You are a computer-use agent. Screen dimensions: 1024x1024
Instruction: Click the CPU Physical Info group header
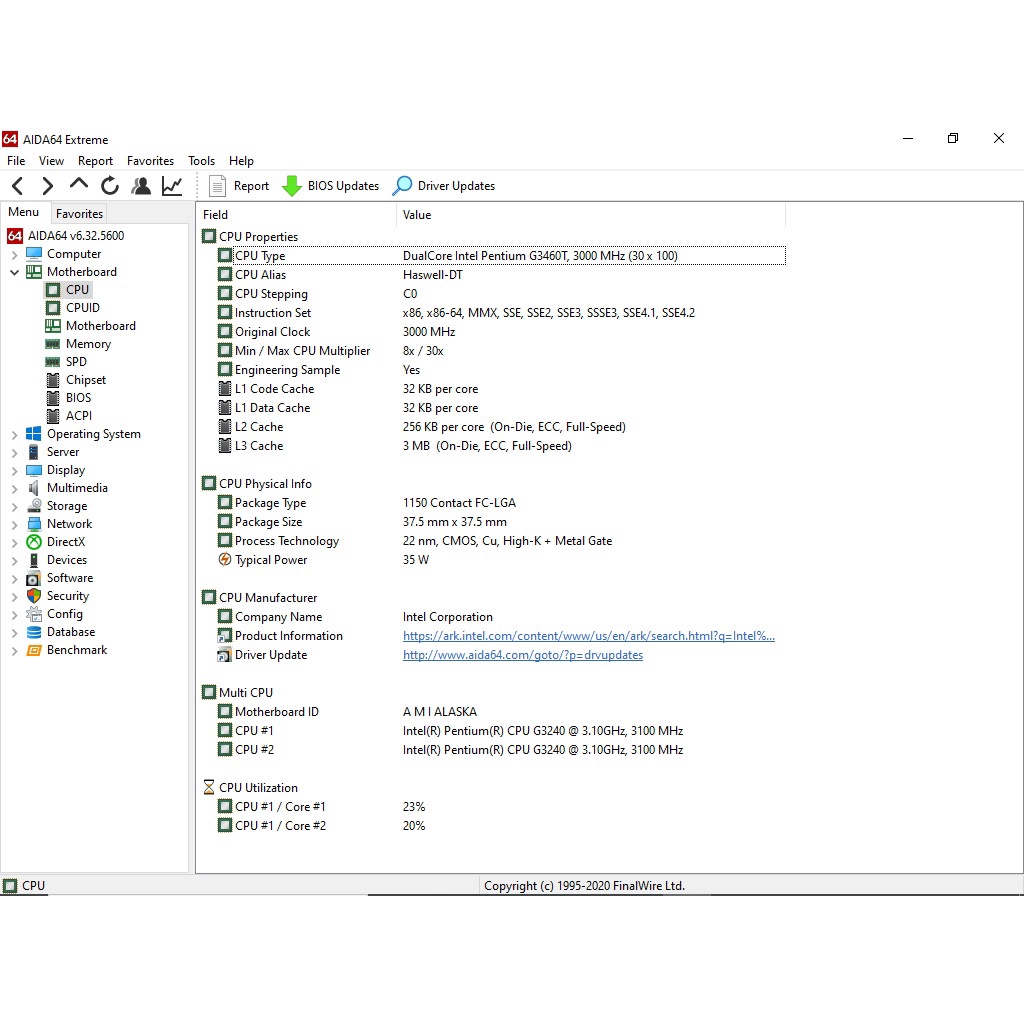[257, 484]
